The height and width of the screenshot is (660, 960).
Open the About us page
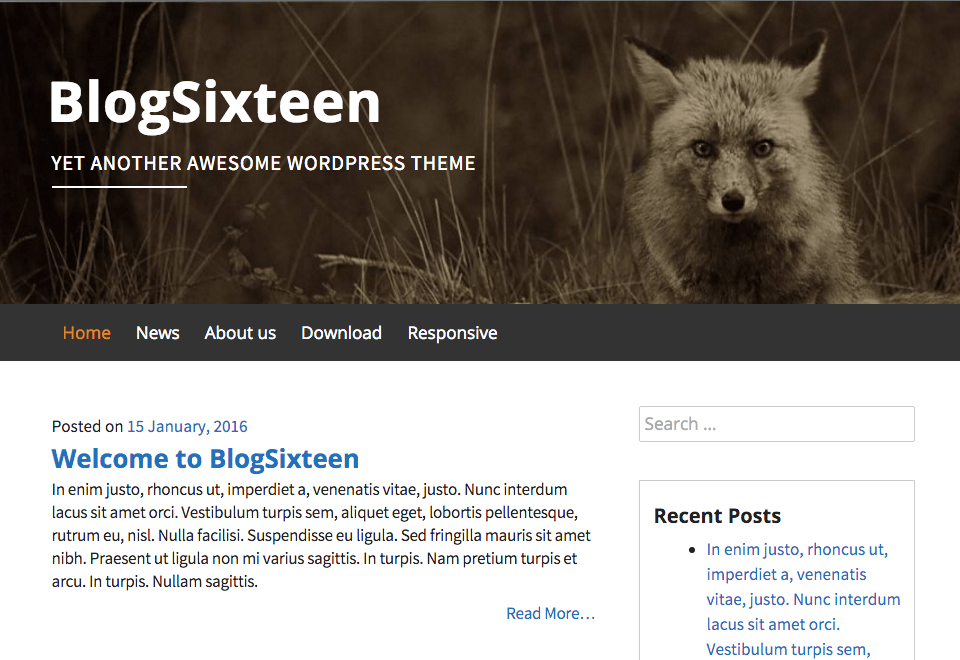pyautogui.click(x=240, y=333)
